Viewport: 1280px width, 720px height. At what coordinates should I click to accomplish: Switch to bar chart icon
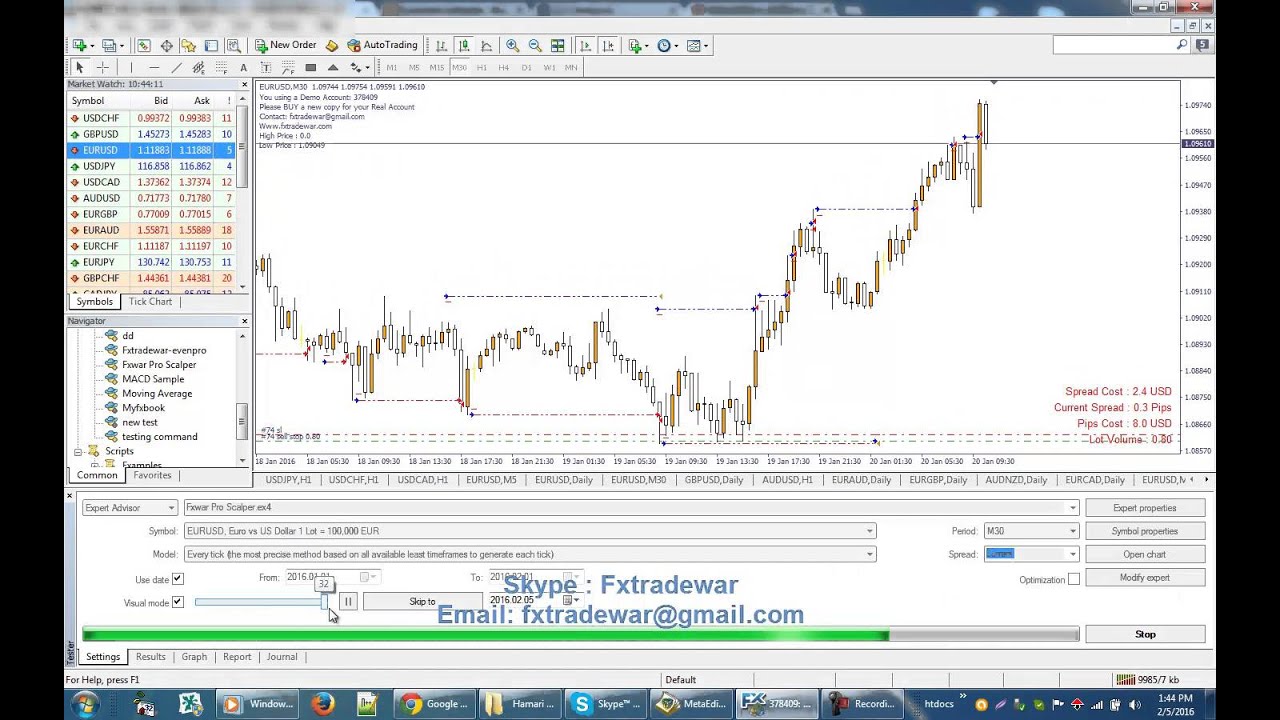[x=441, y=45]
